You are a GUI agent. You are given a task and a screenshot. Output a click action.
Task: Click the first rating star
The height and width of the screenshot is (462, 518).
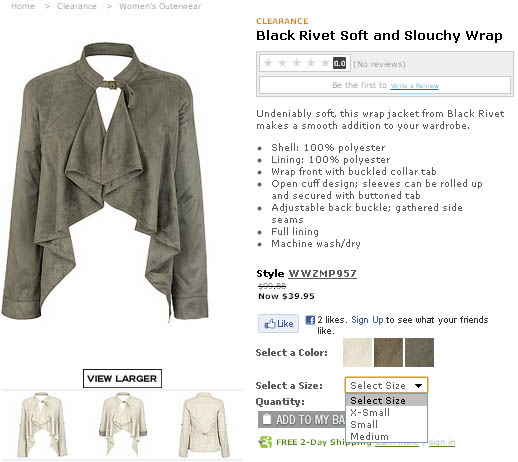click(x=268, y=63)
